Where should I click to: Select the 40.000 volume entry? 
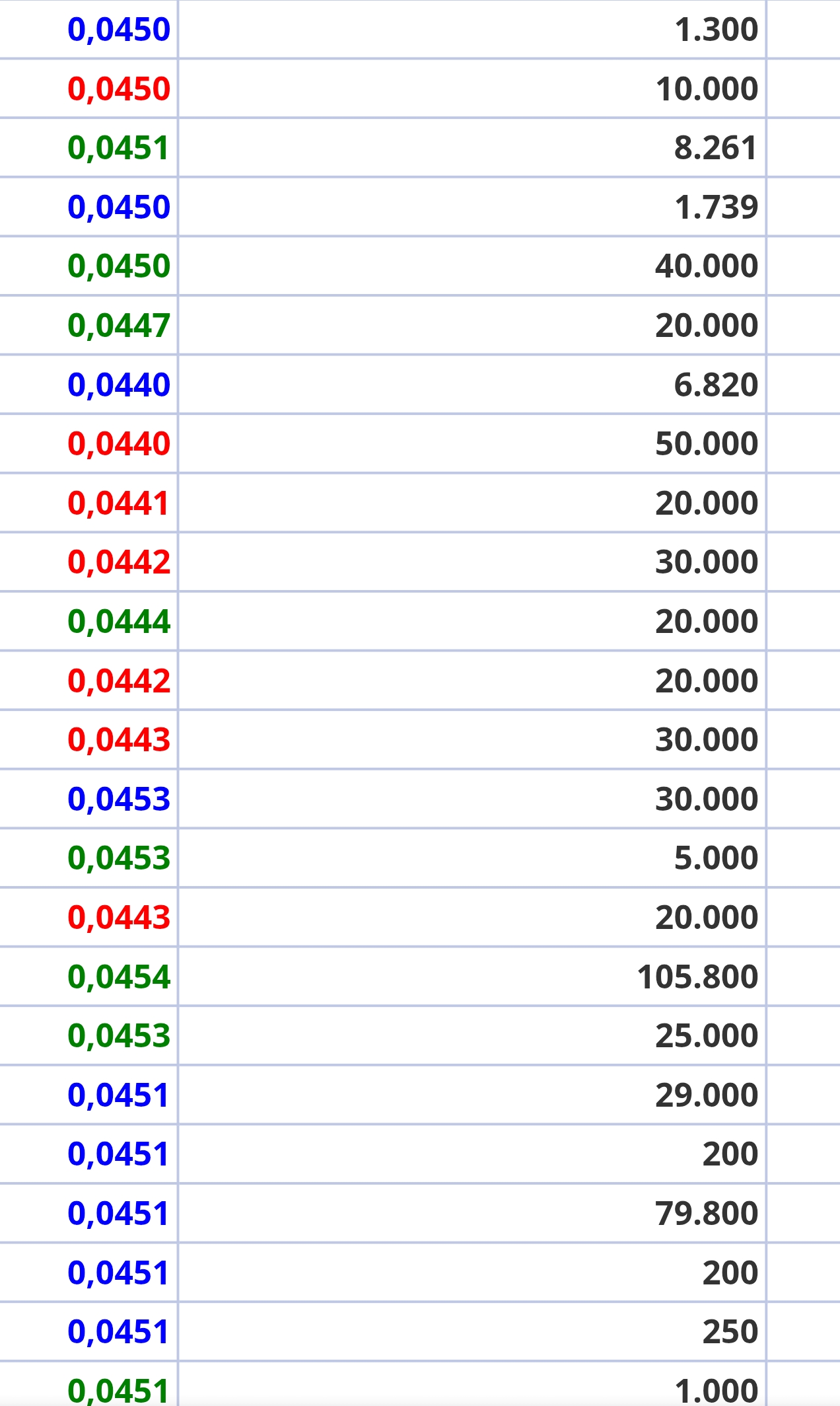pos(707,266)
